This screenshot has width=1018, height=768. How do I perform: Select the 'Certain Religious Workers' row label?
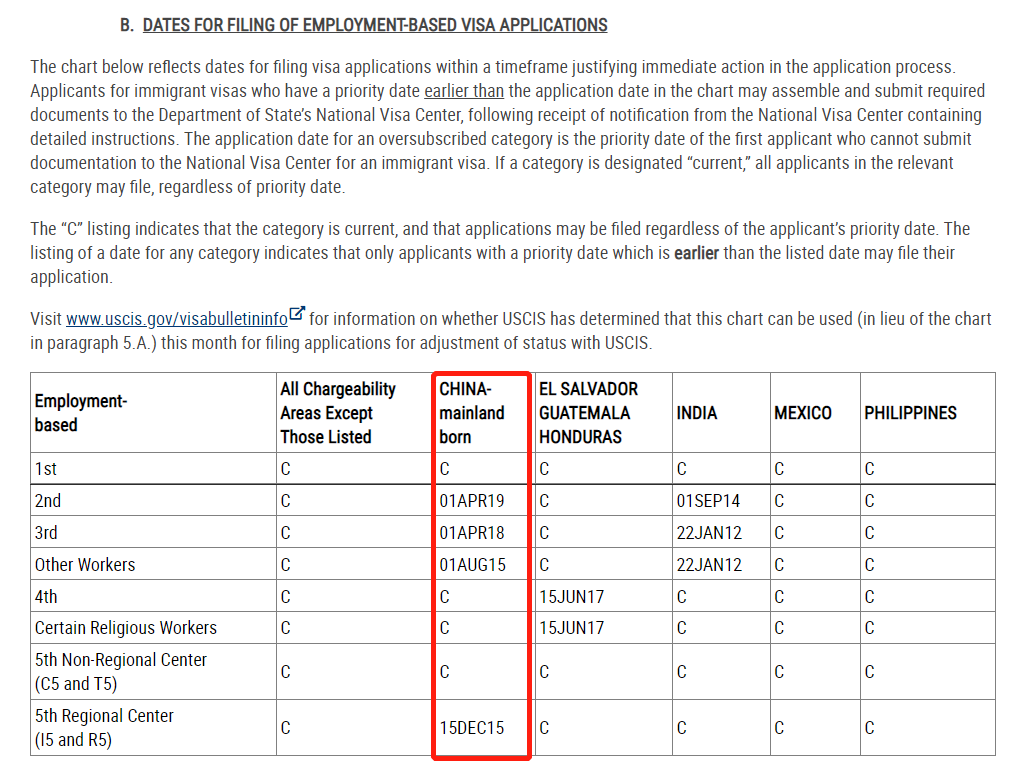126,628
